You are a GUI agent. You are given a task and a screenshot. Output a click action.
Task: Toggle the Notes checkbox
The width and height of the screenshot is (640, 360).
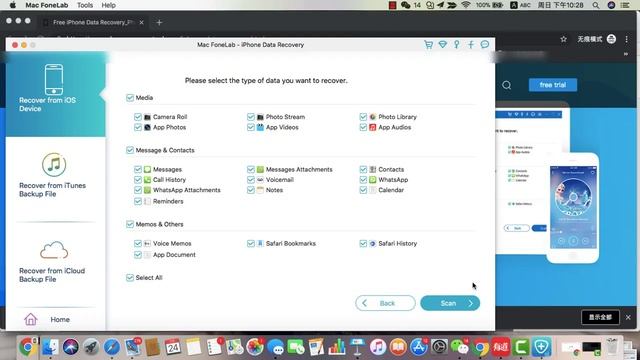(251, 190)
